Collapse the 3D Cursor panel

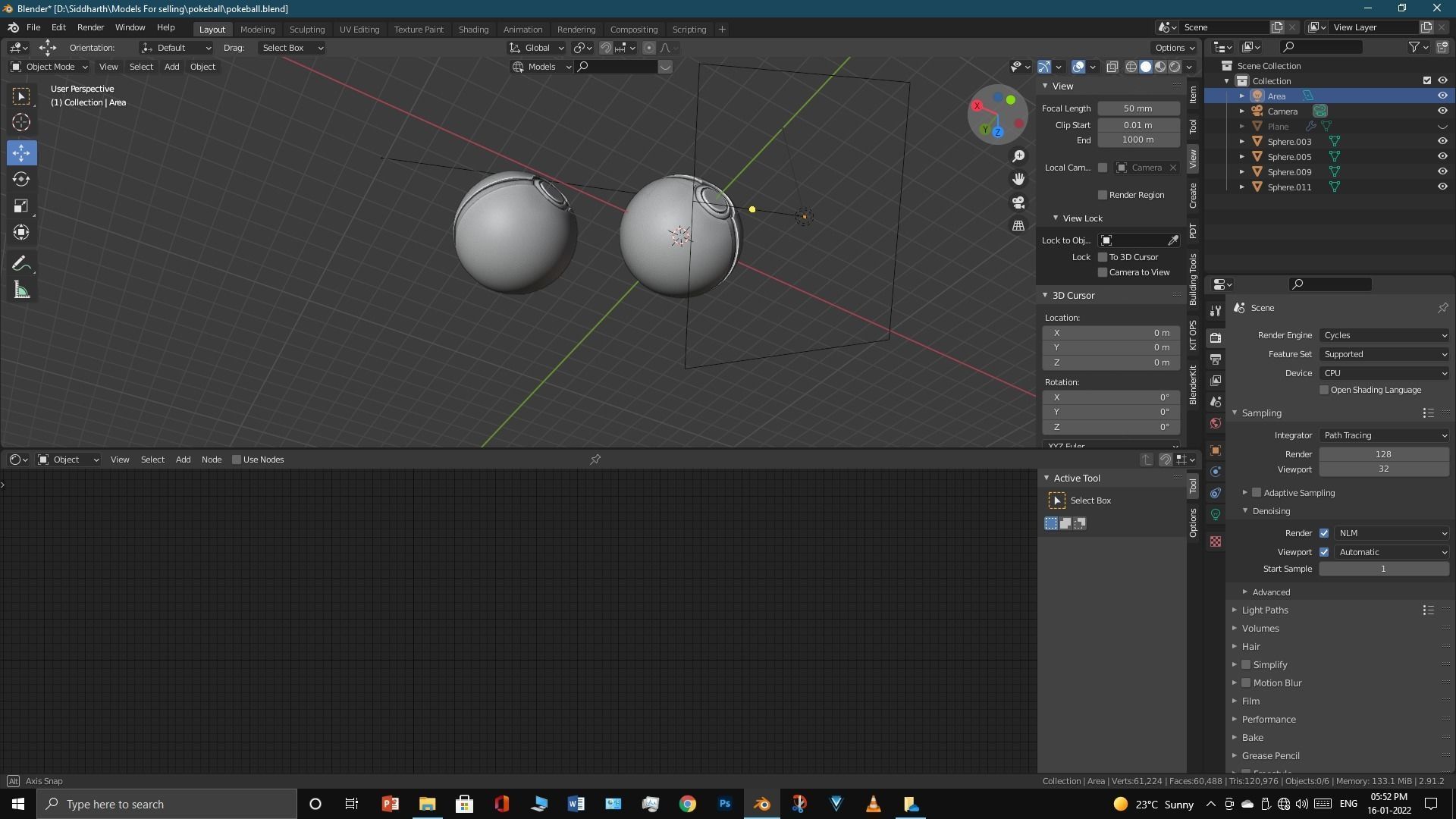[1045, 296]
